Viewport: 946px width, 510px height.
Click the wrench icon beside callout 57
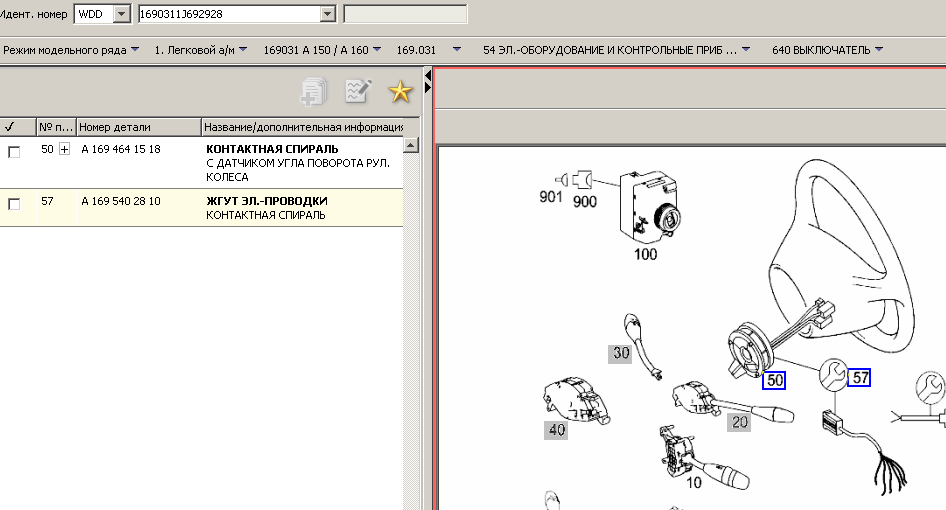[x=832, y=375]
